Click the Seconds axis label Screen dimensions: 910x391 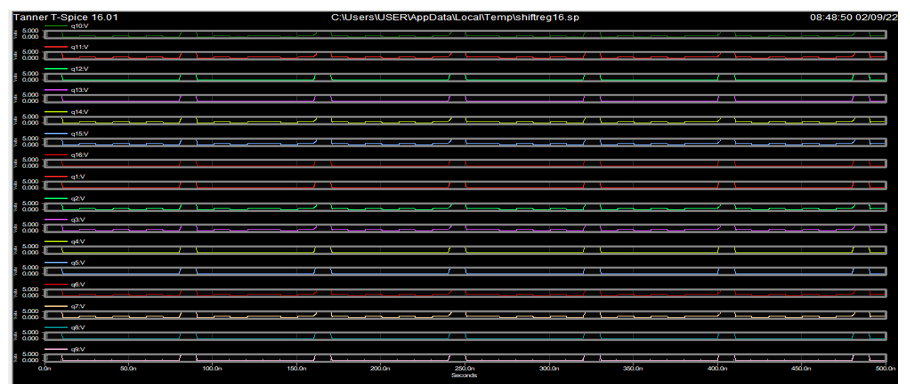[x=465, y=375]
